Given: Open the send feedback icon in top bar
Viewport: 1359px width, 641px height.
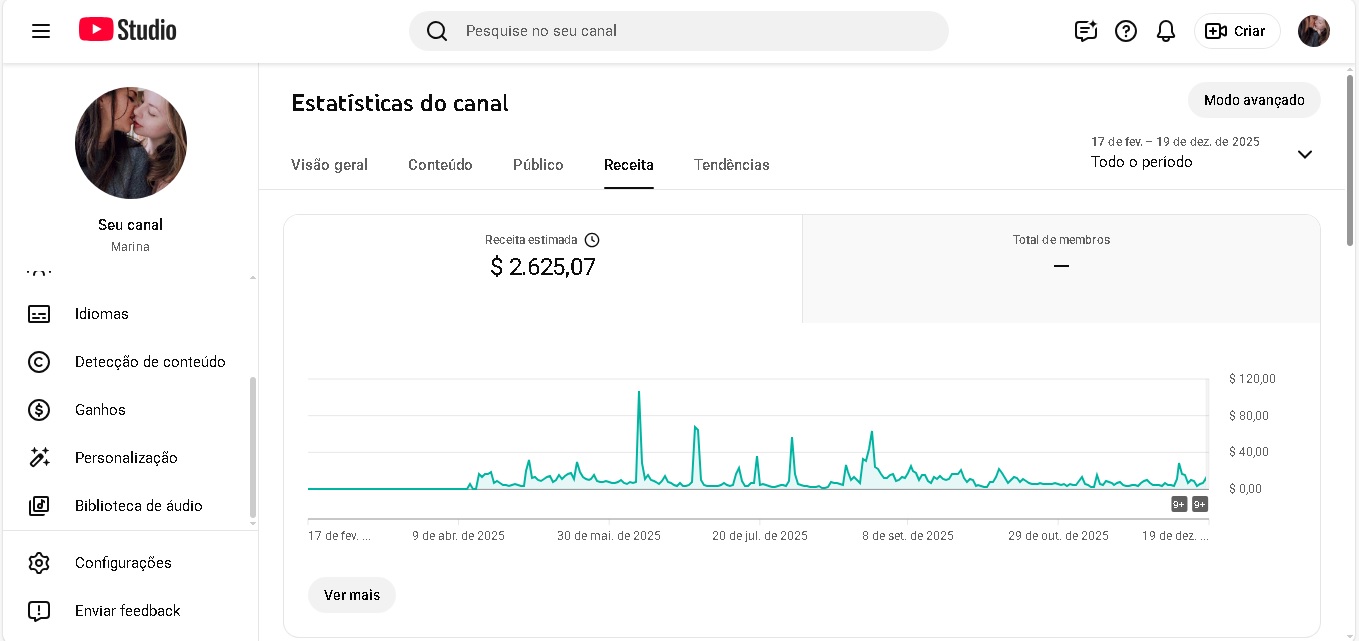Looking at the screenshot, I should (x=1086, y=31).
